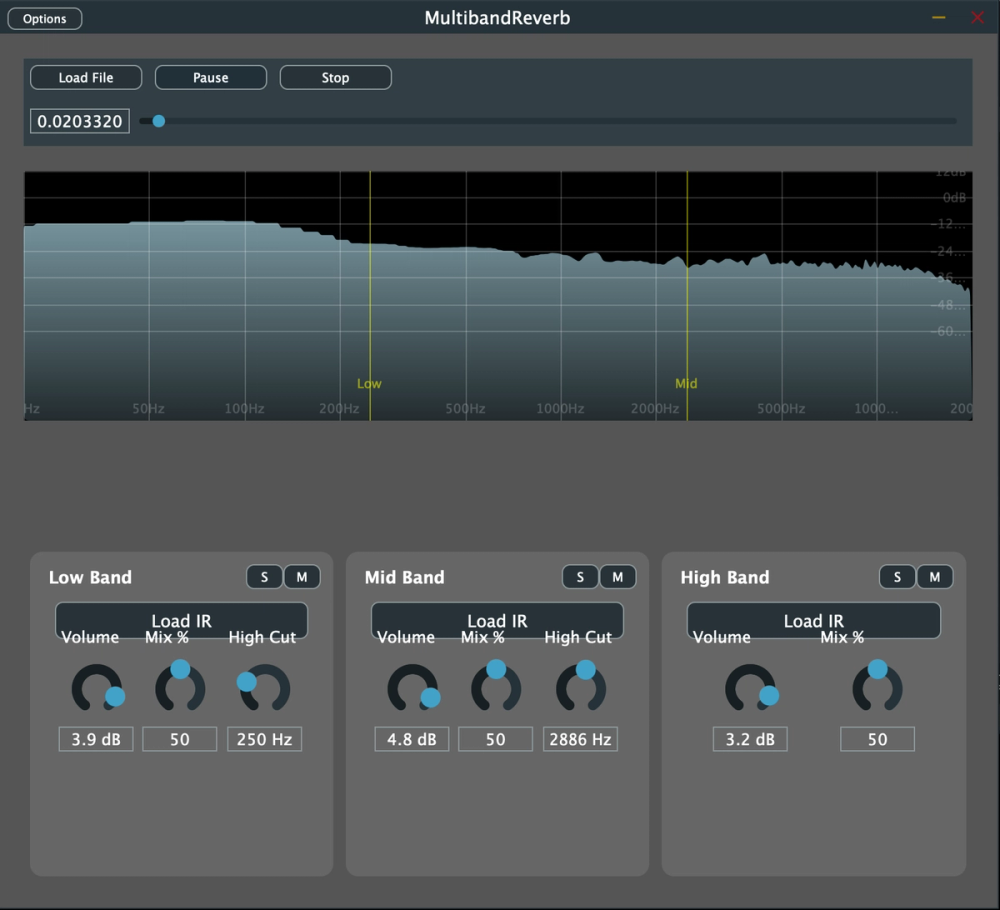Mute the High Band
The height and width of the screenshot is (910, 1000).
pyautogui.click(x=935, y=577)
